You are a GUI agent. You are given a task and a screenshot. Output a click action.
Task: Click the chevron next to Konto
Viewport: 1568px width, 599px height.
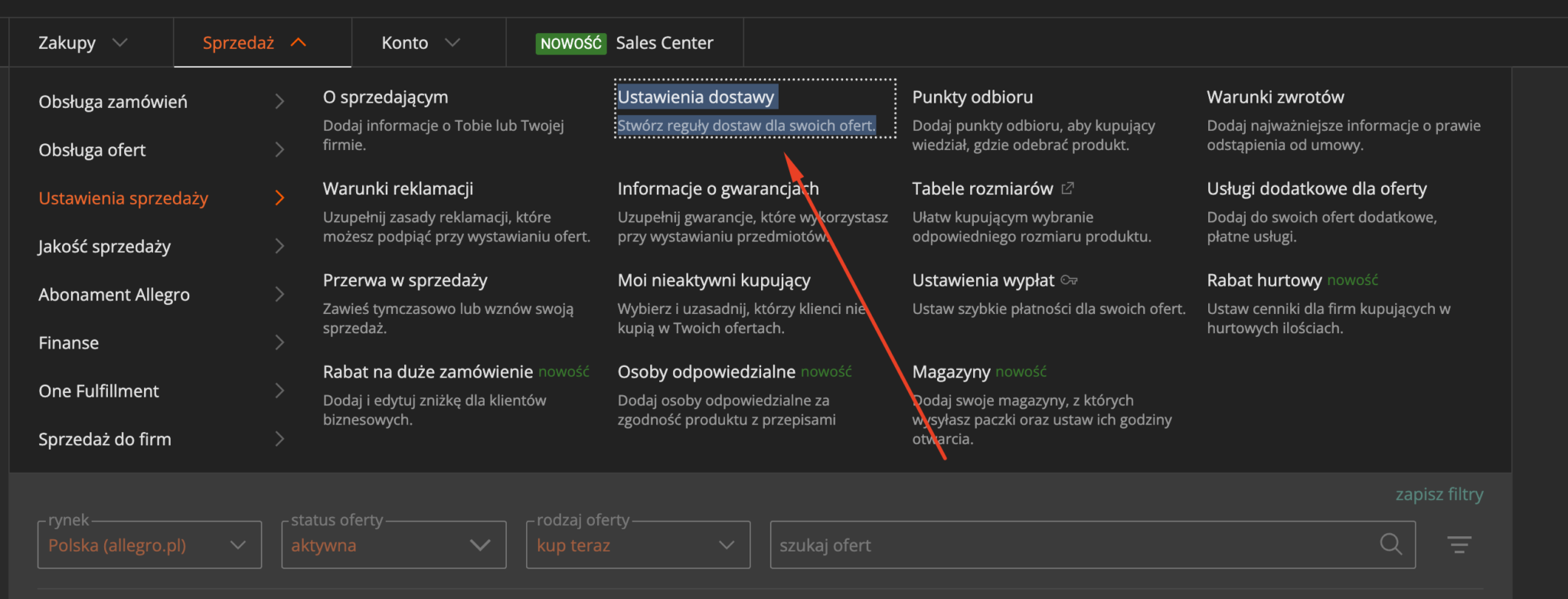point(452,43)
